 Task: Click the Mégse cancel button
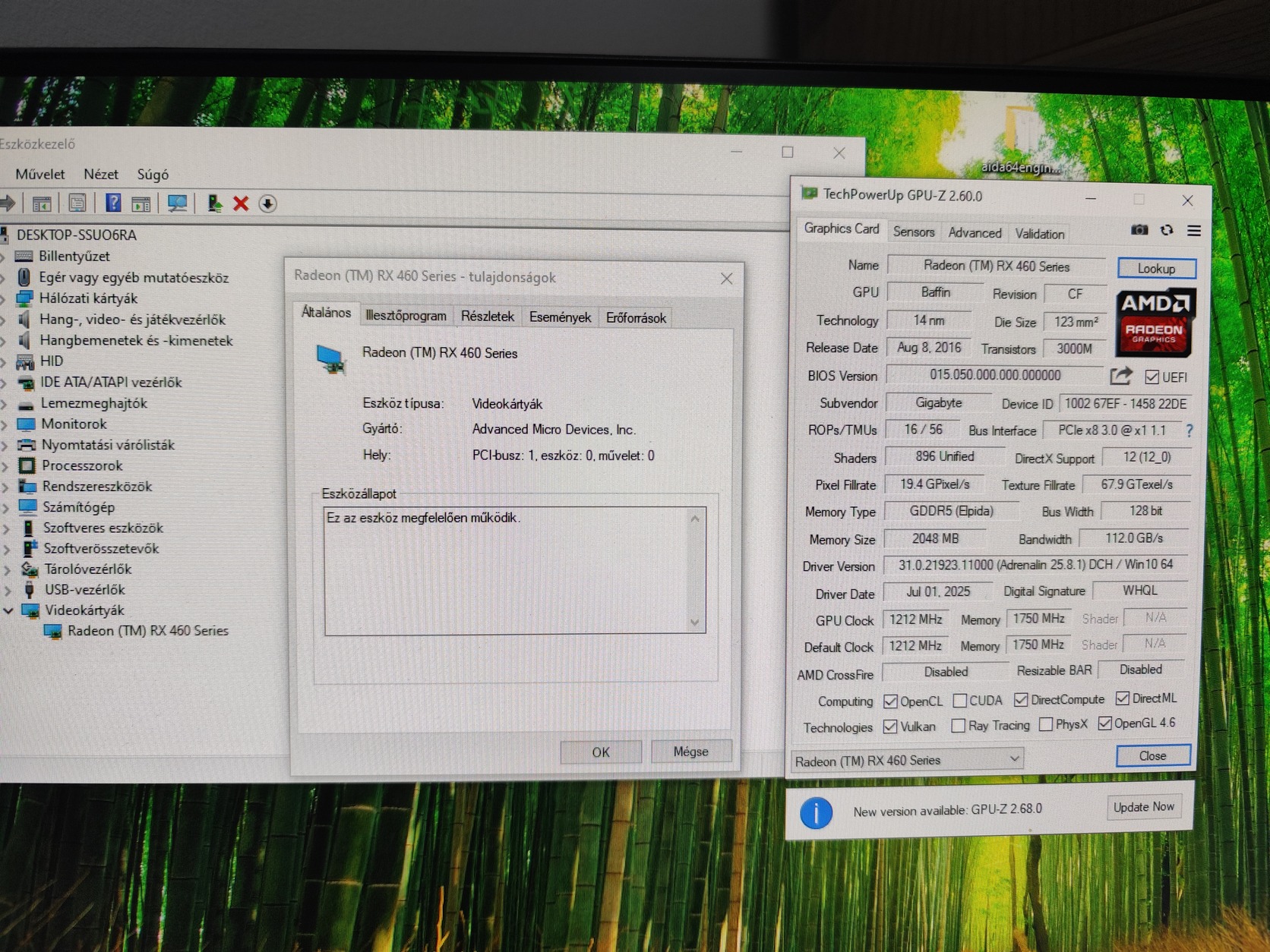pyautogui.click(x=690, y=751)
